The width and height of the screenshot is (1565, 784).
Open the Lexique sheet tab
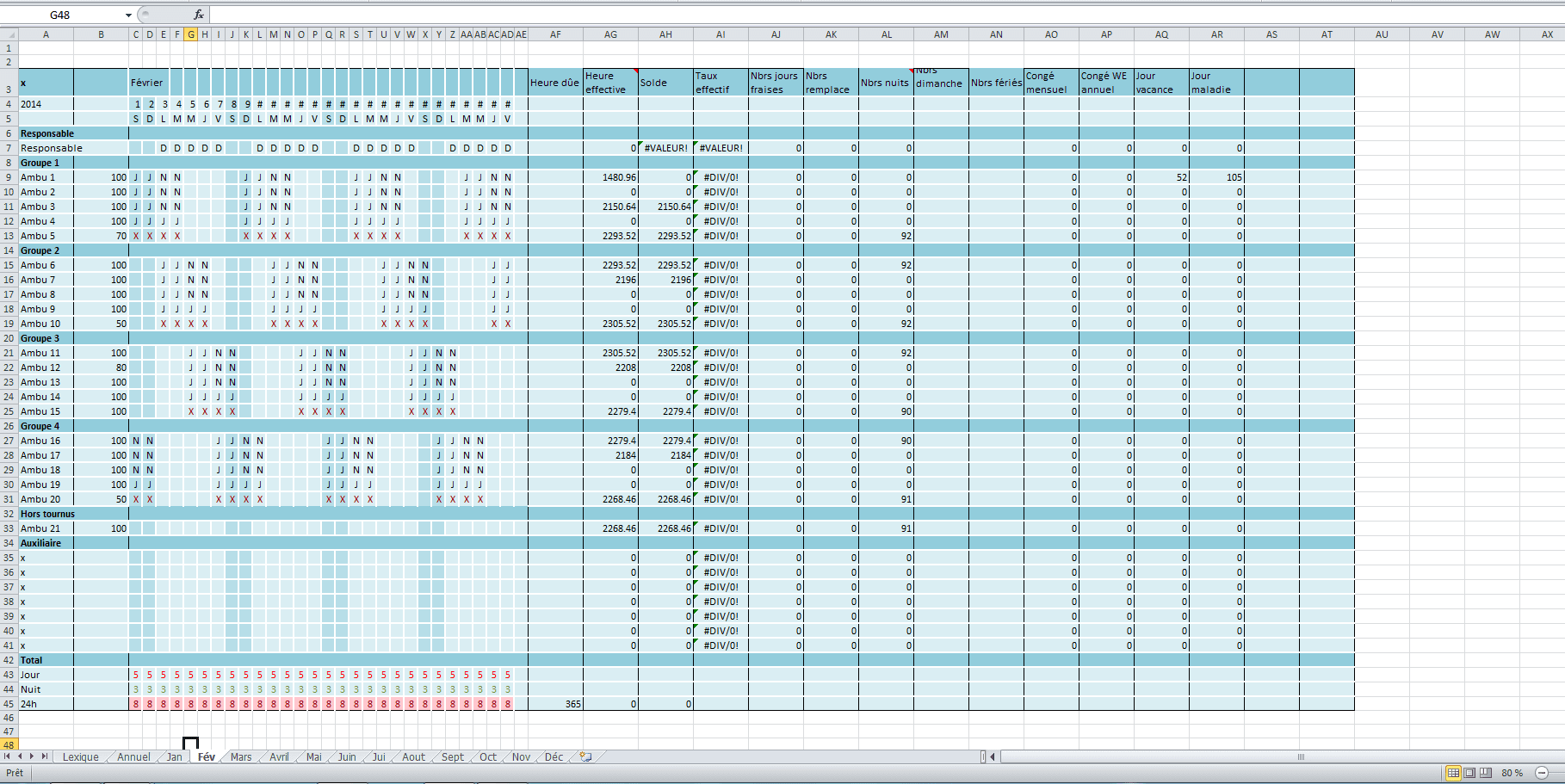click(x=80, y=757)
